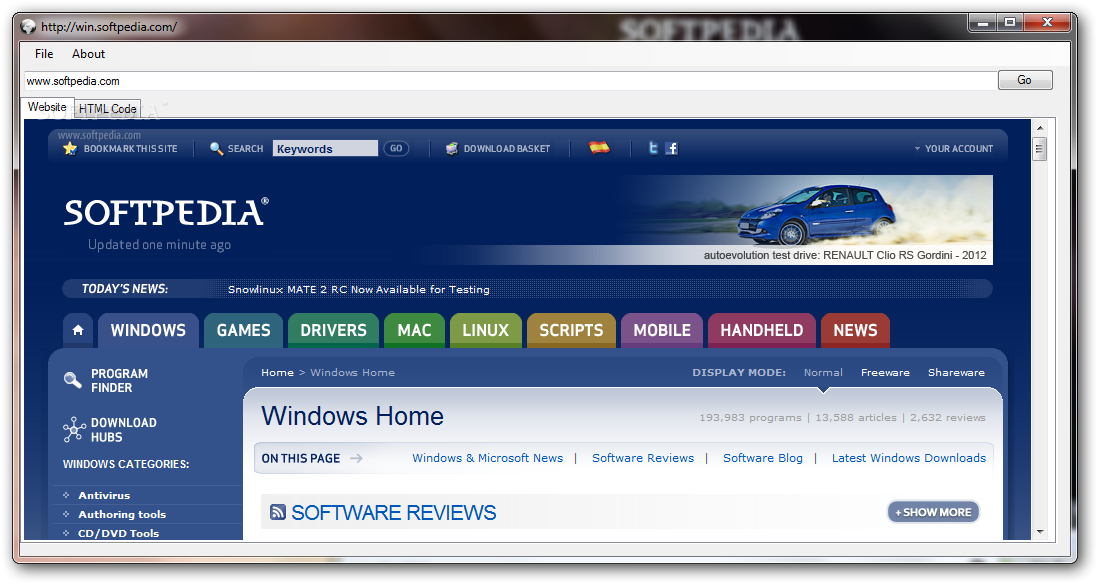Click the GO button next to Keywords
Screen dimensions: 1098x584
396,148
